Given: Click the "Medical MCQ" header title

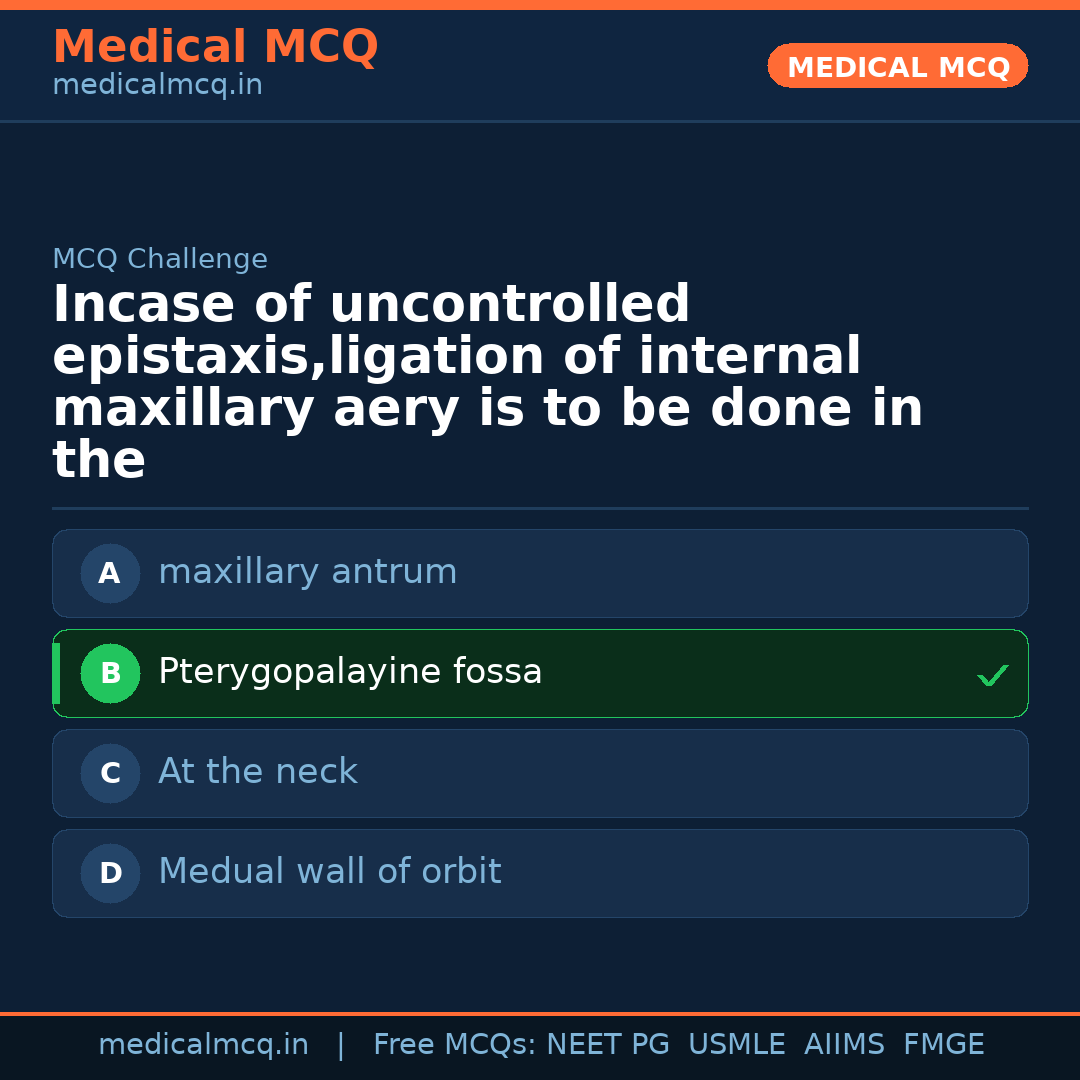Looking at the screenshot, I should tap(215, 47).
